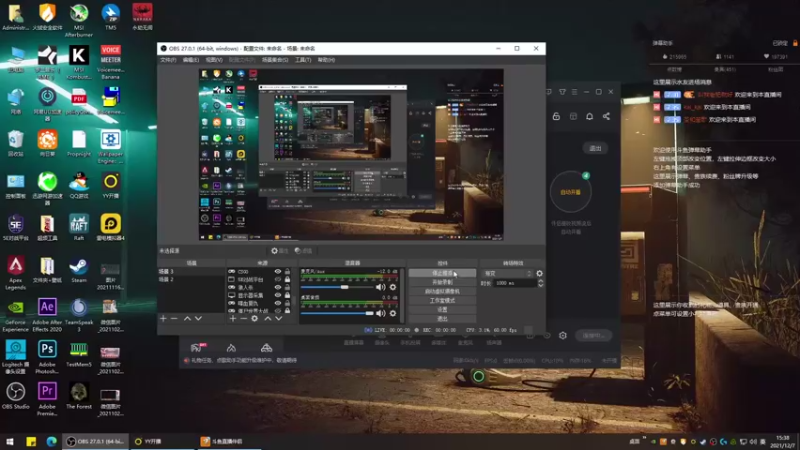Click 工作室模式 studio mode button
Viewport: 800px width, 450px height.
(442, 301)
